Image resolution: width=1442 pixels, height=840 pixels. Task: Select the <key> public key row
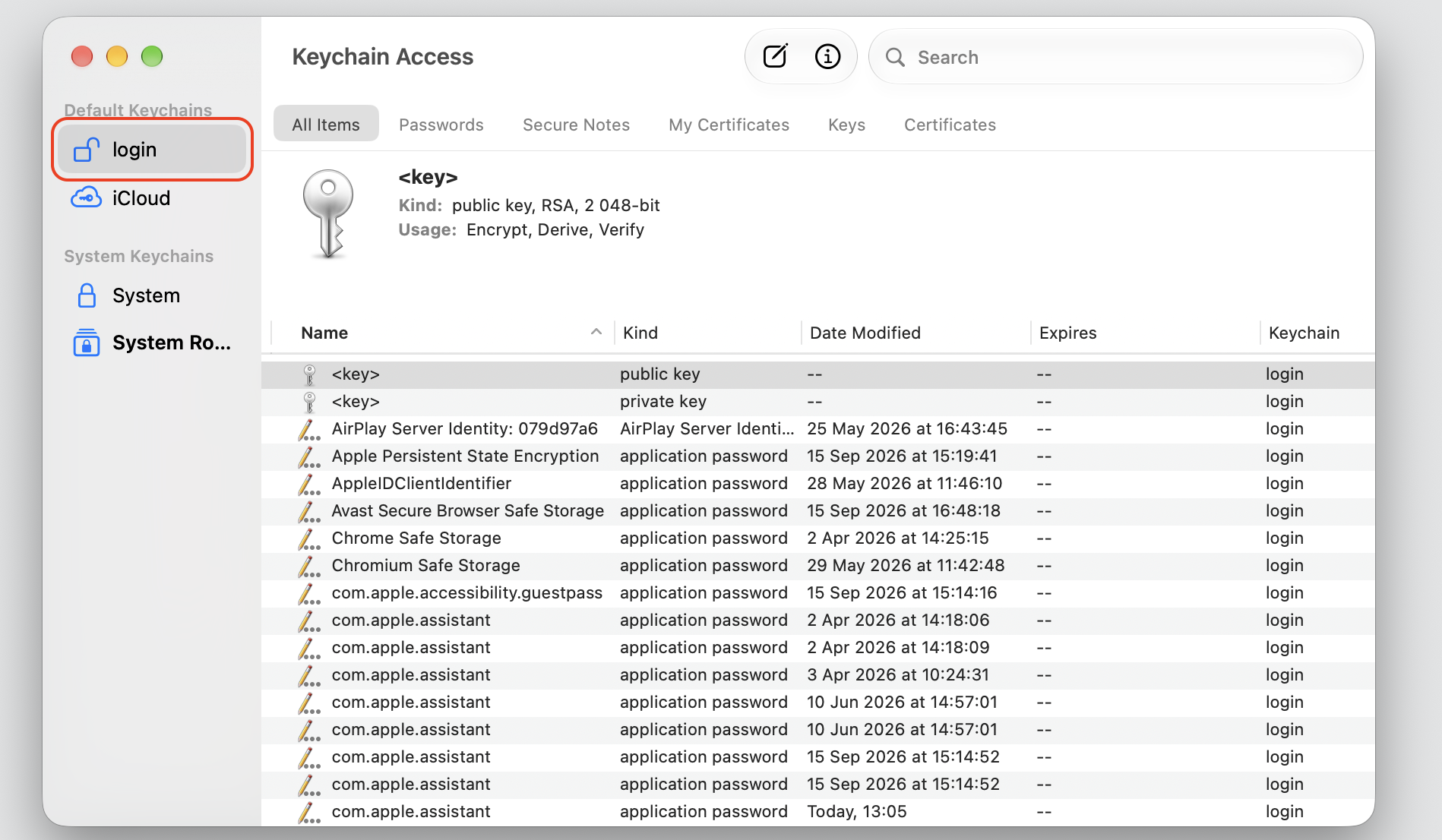click(x=818, y=374)
